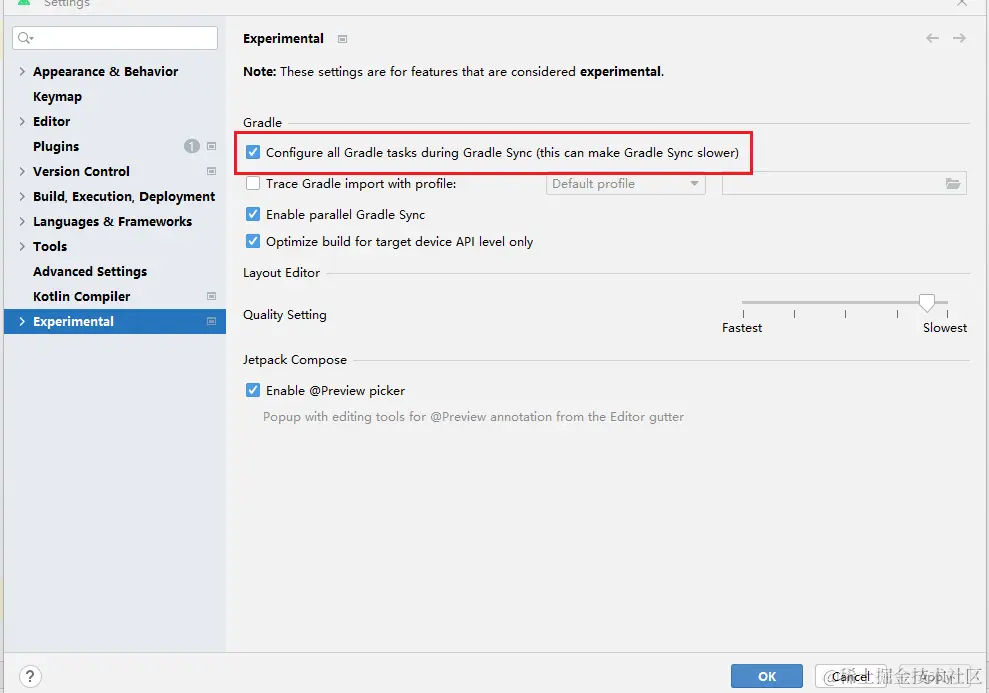Viewport: 989px width, 693px height.
Task: Click the project icon on Kotlin Compiler row
Action: pos(211,296)
